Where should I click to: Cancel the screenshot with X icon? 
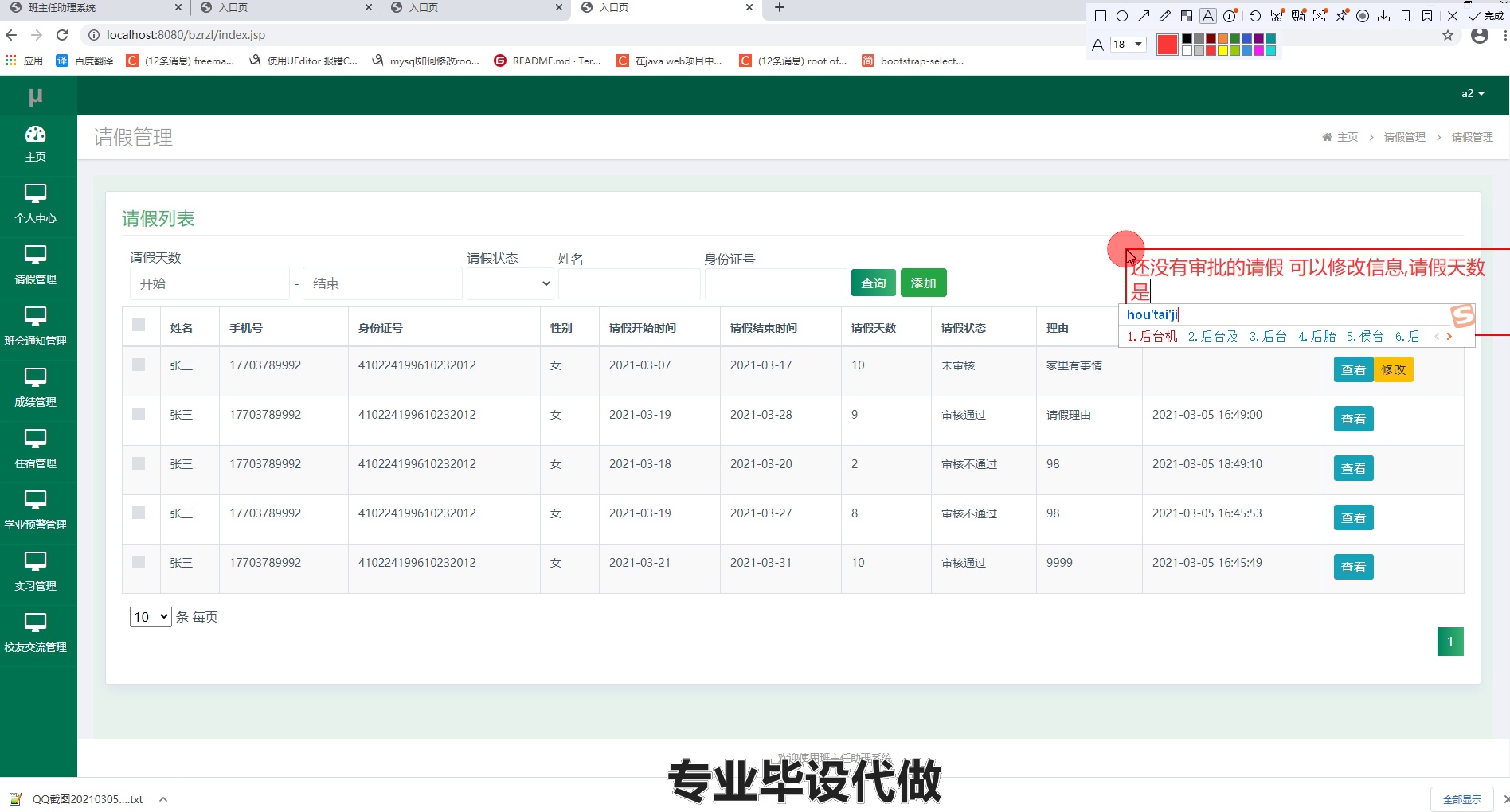click(1453, 16)
